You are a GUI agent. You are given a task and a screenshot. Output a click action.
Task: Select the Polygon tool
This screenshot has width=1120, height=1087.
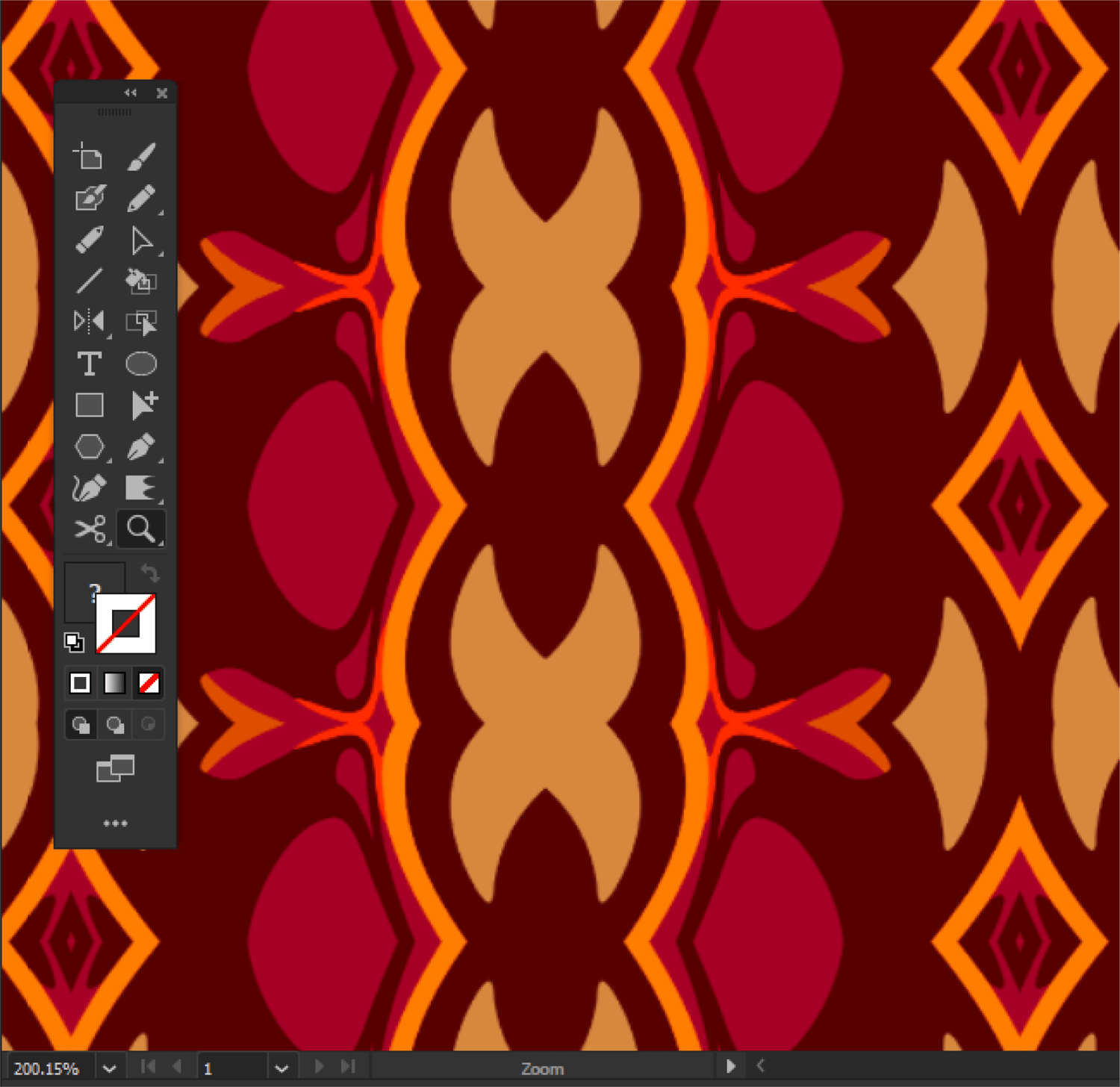pyautogui.click(x=89, y=446)
